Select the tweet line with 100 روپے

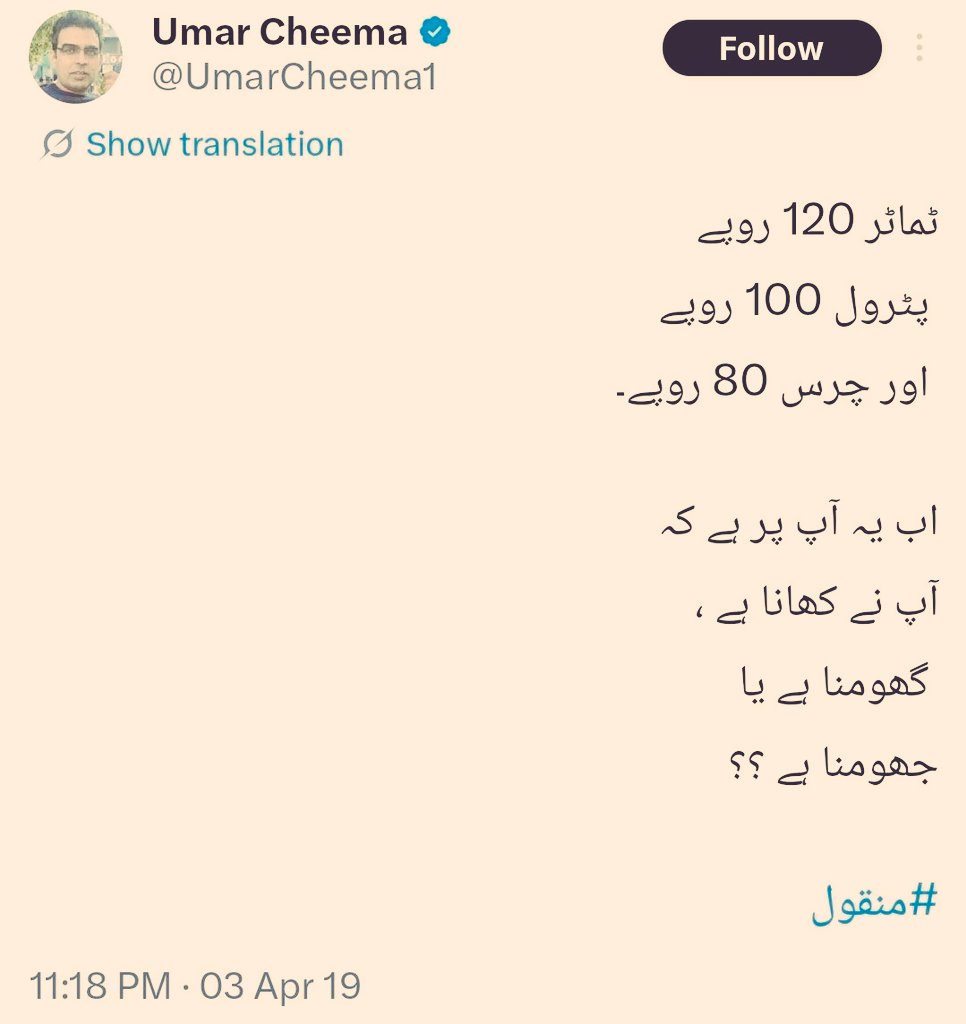click(x=794, y=304)
